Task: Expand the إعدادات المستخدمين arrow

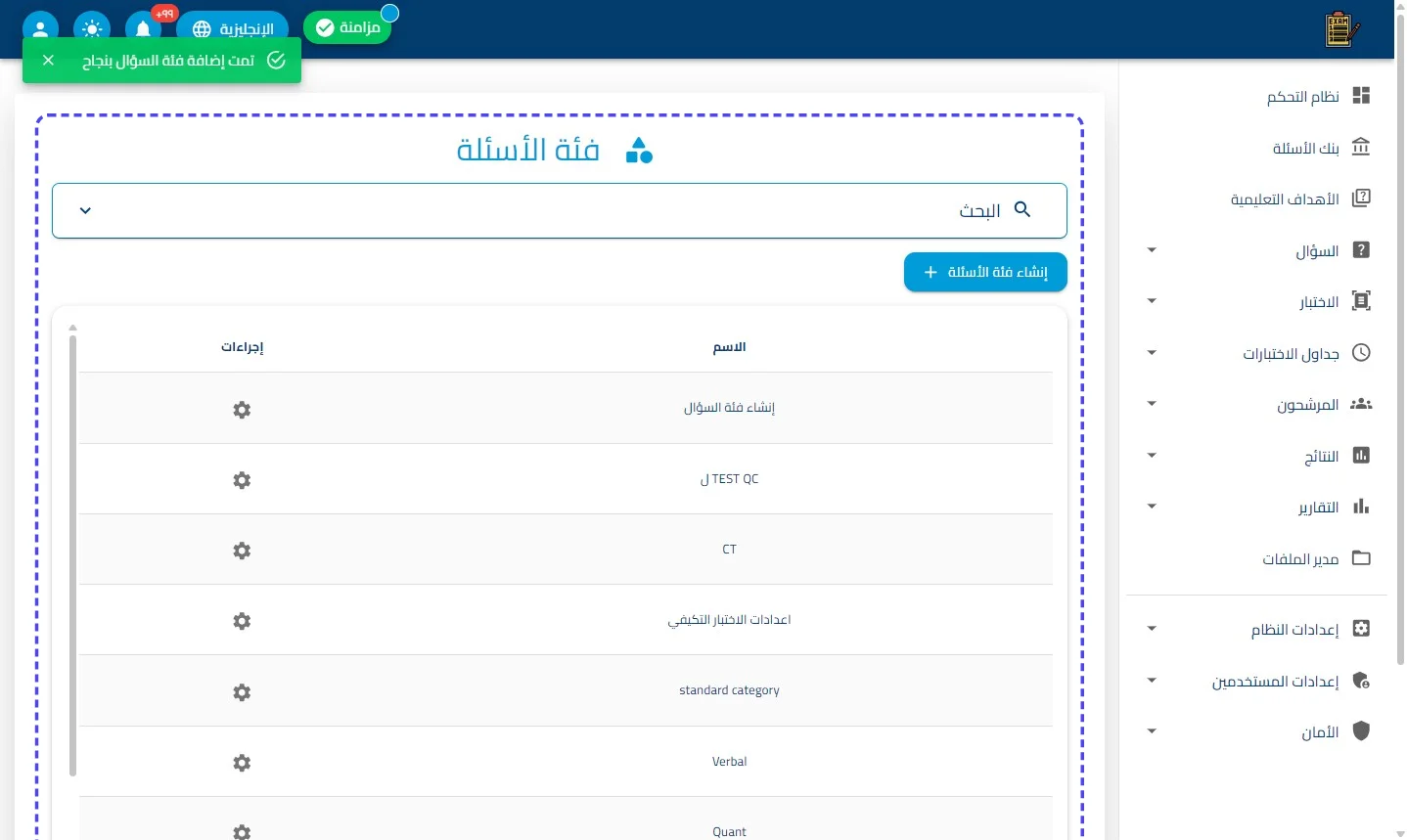Action: tap(1152, 681)
